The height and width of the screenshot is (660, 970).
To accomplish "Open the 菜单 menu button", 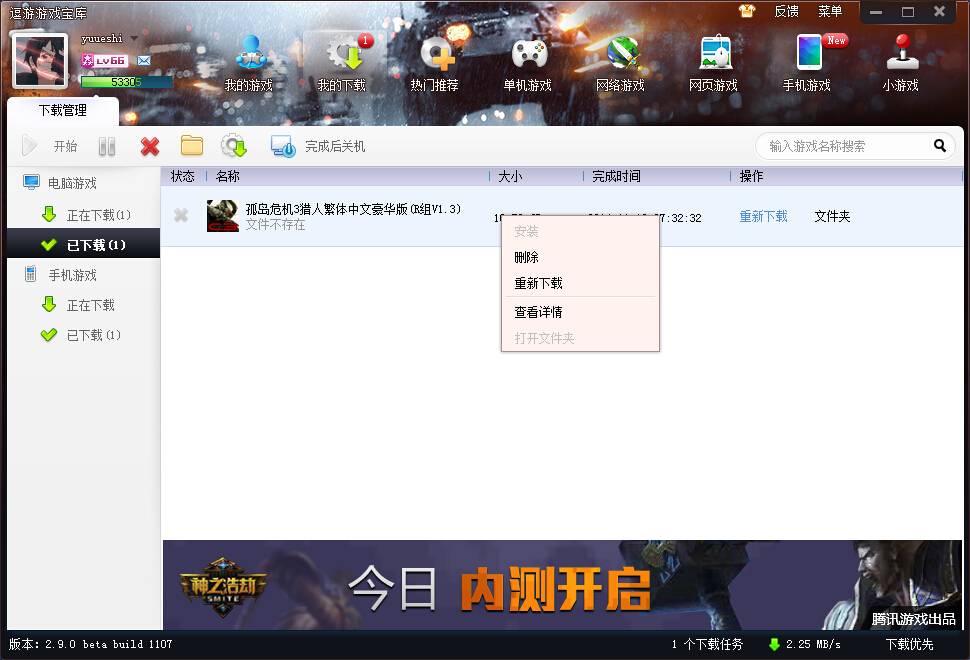I will (830, 11).
